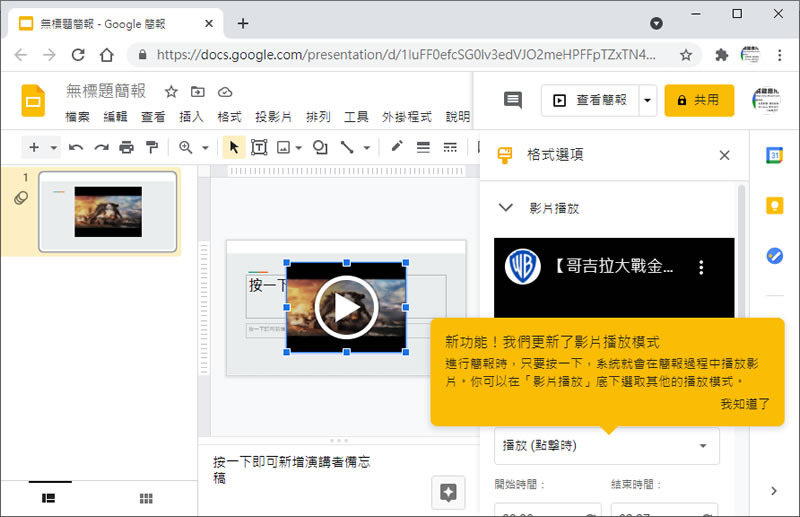Image resolution: width=800 pixels, height=517 pixels.
Task: Open the 格式 menu
Action: pos(230,117)
